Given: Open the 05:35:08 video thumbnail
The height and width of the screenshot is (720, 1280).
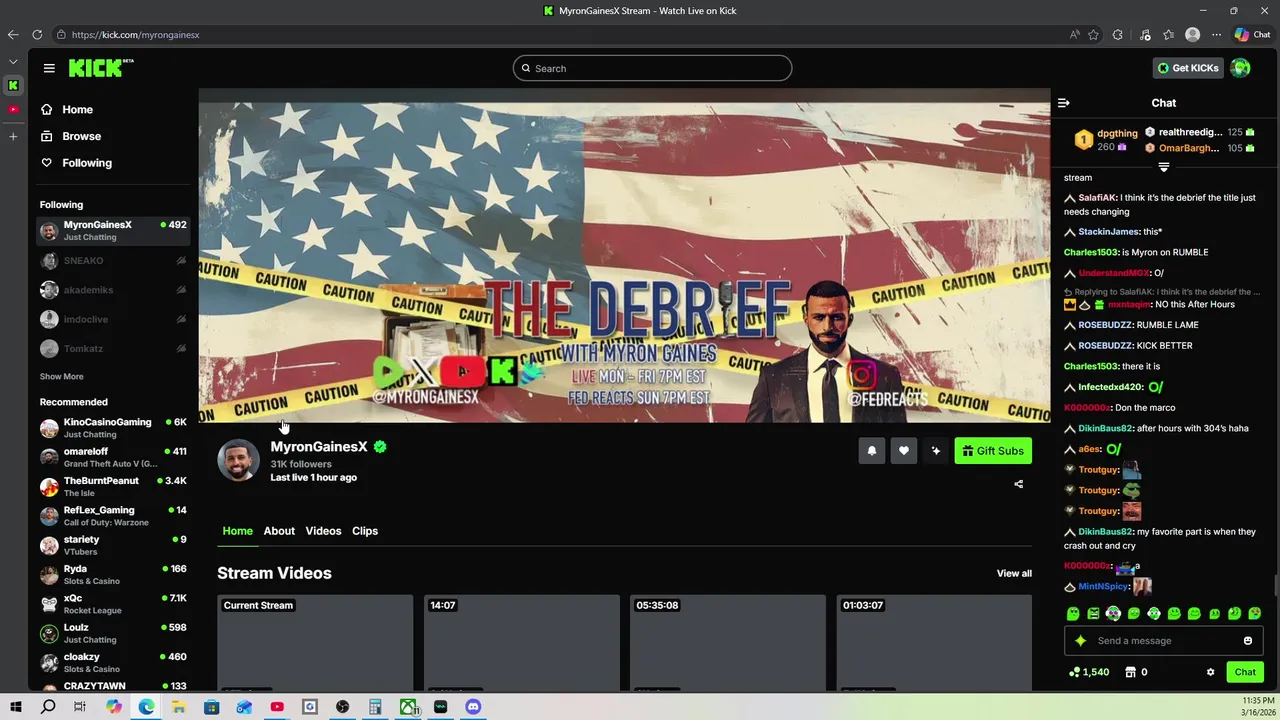Looking at the screenshot, I should [728, 642].
